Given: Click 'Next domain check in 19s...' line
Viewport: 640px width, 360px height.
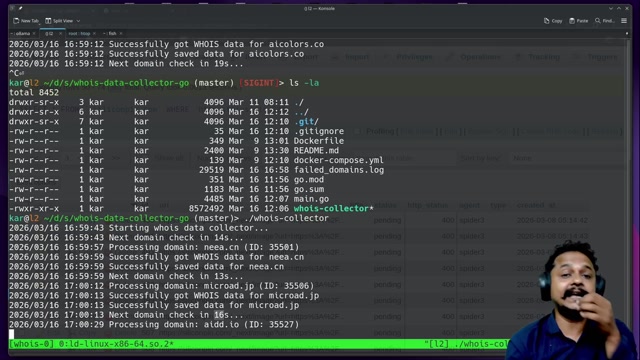Looking at the screenshot, I should click(x=126, y=64).
